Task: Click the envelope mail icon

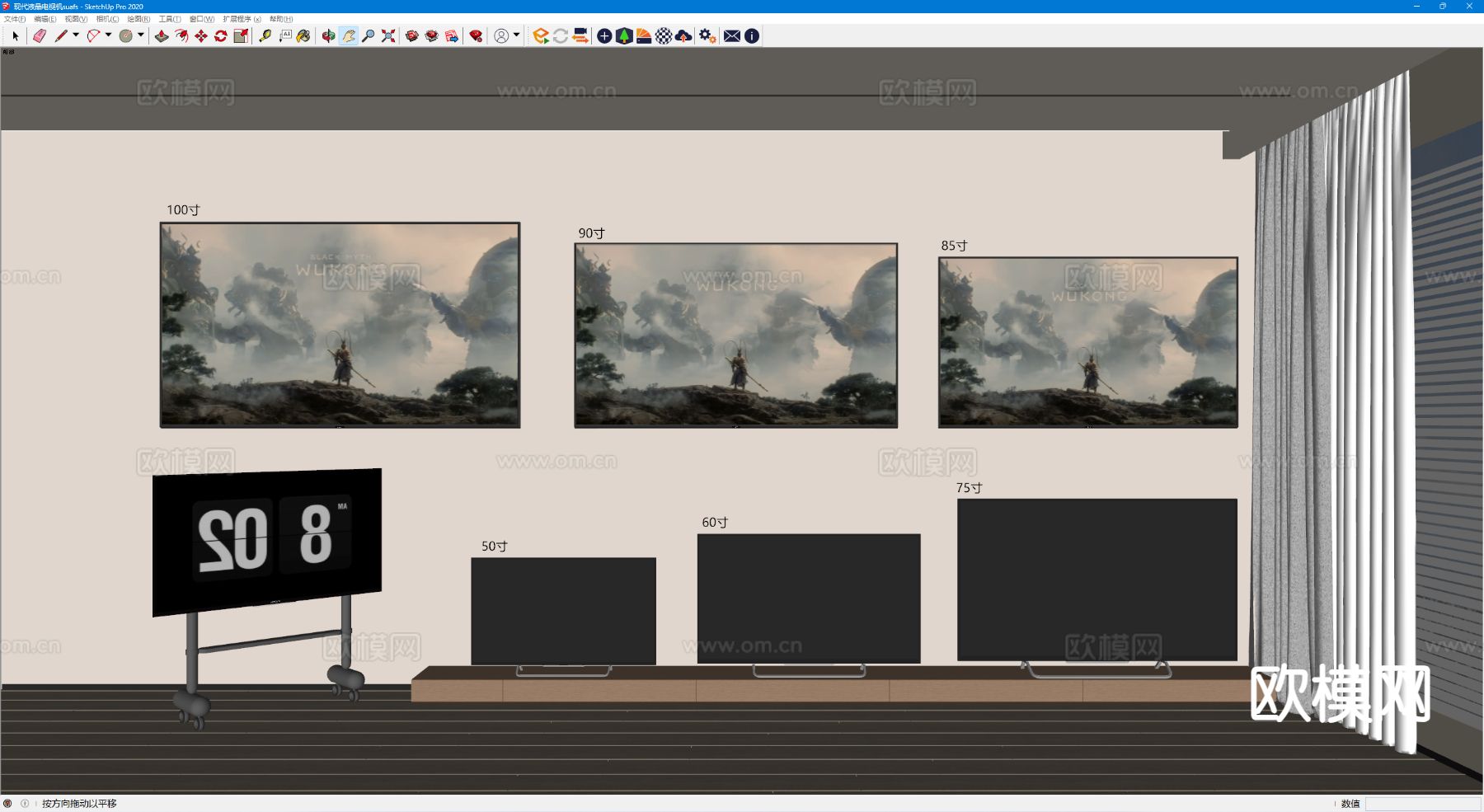Action: click(732, 35)
